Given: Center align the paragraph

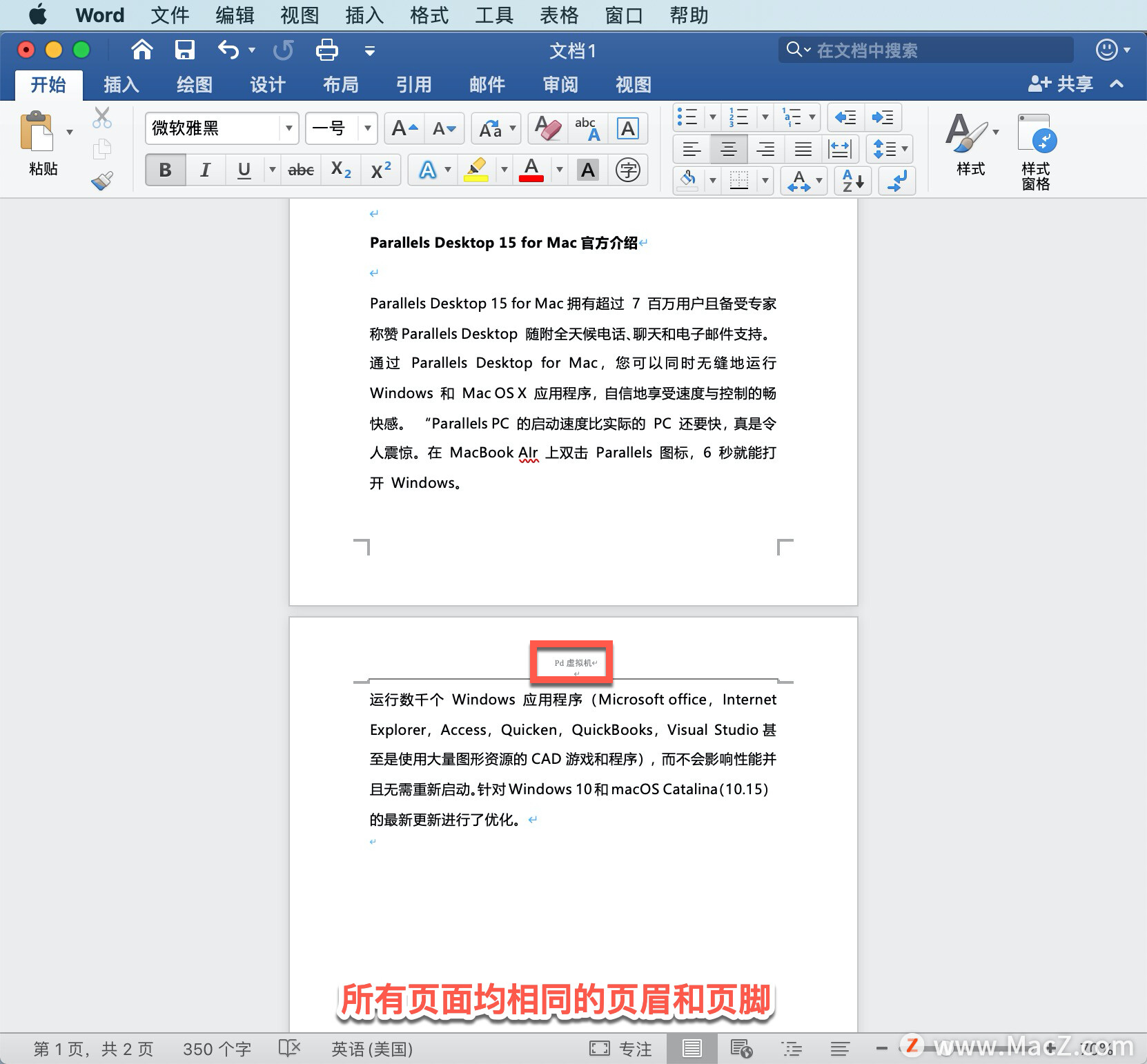Looking at the screenshot, I should tap(729, 149).
